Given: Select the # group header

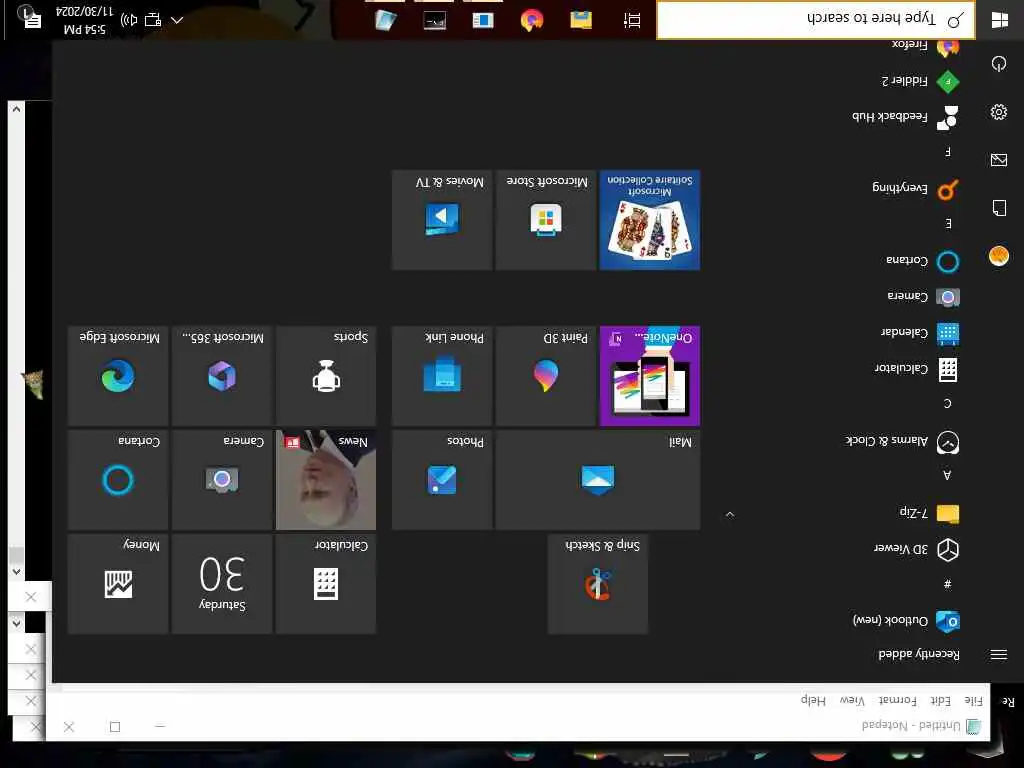Looking at the screenshot, I should tap(947, 584).
